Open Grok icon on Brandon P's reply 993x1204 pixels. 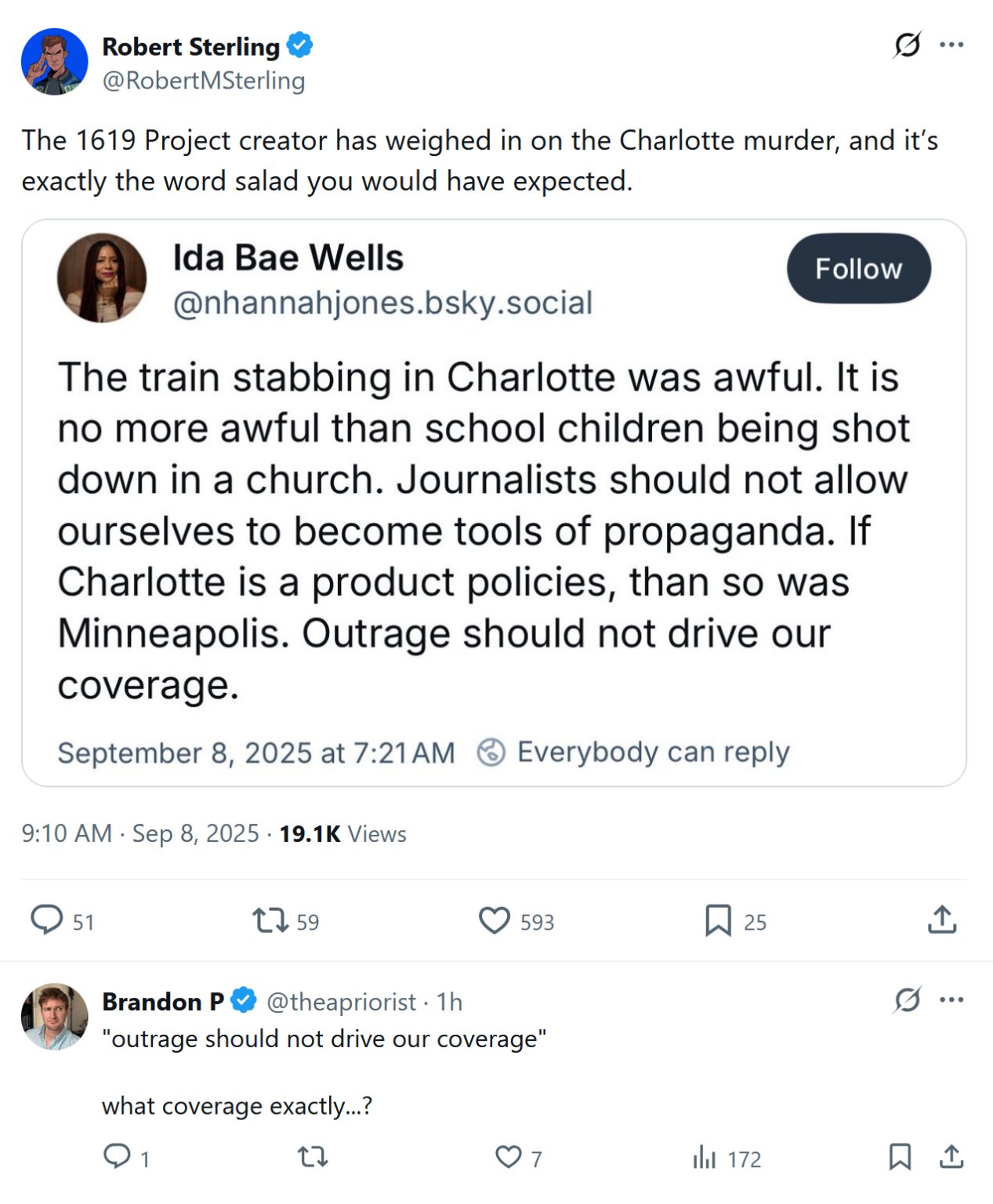(x=907, y=1000)
